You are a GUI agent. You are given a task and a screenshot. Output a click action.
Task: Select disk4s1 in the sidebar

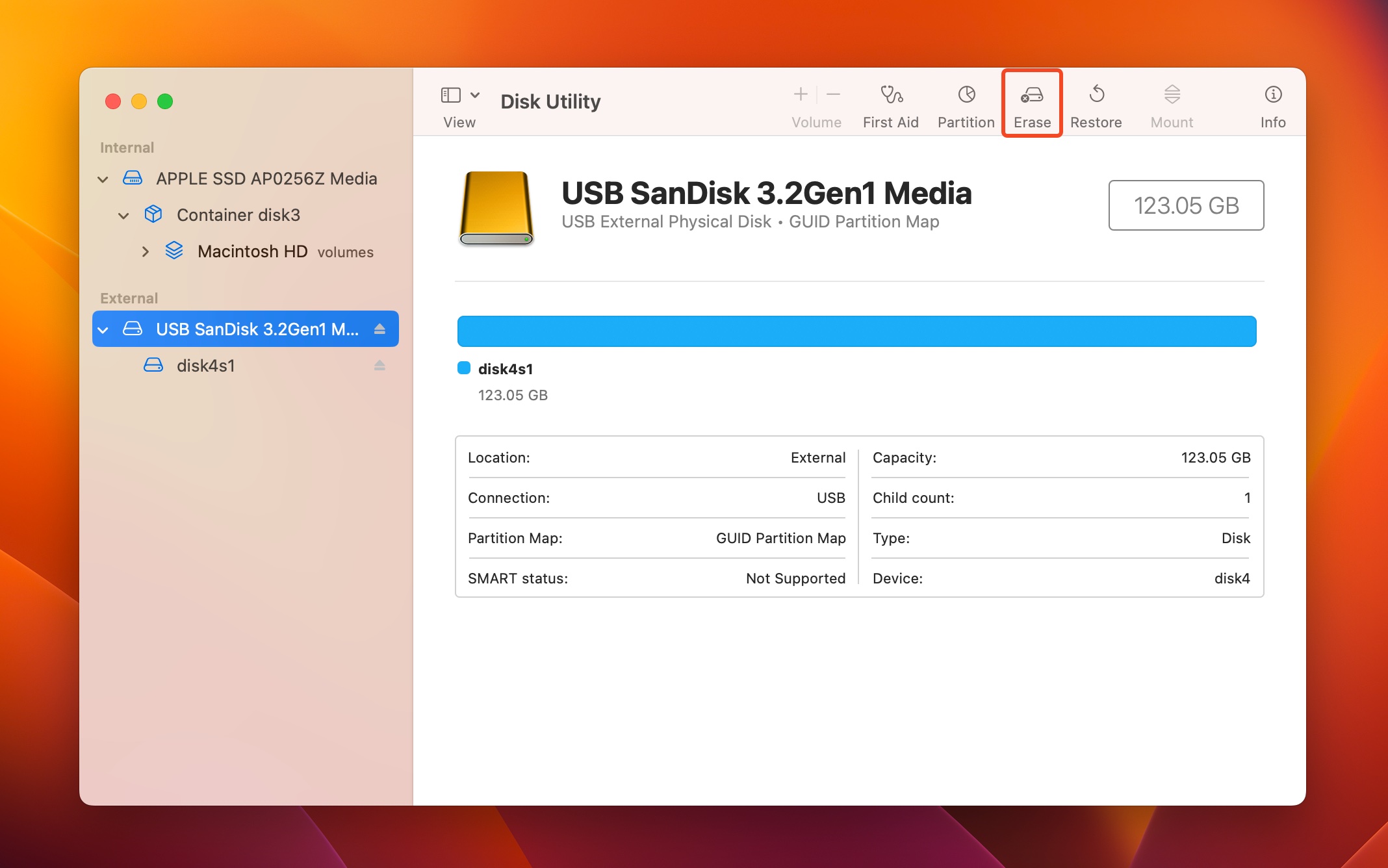(204, 365)
